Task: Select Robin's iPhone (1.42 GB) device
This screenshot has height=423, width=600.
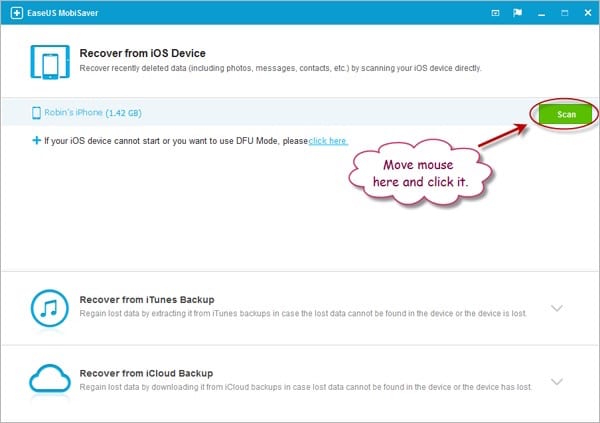Action: [x=93, y=113]
